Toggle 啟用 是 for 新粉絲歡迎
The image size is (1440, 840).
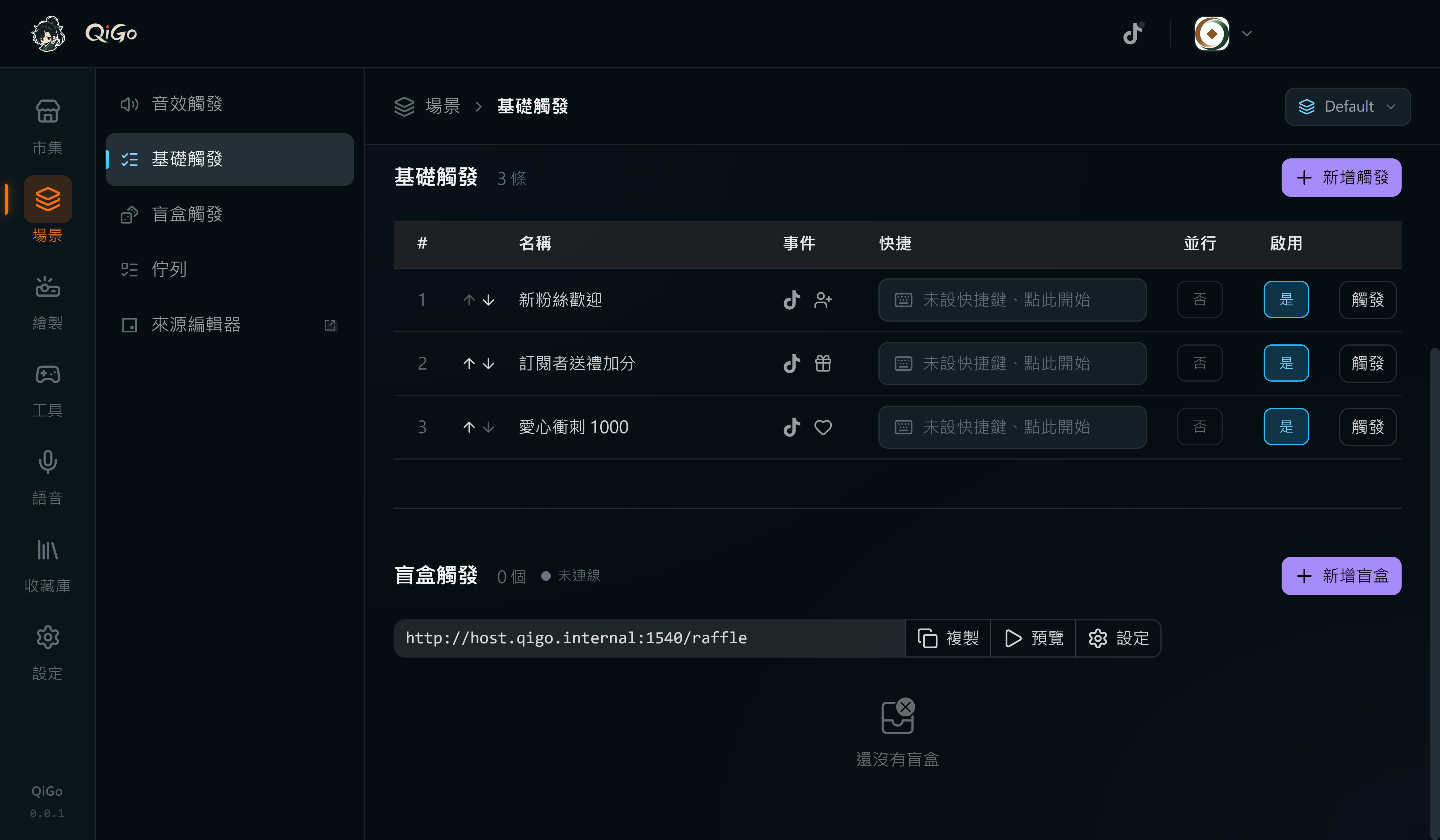(x=1286, y=299)
